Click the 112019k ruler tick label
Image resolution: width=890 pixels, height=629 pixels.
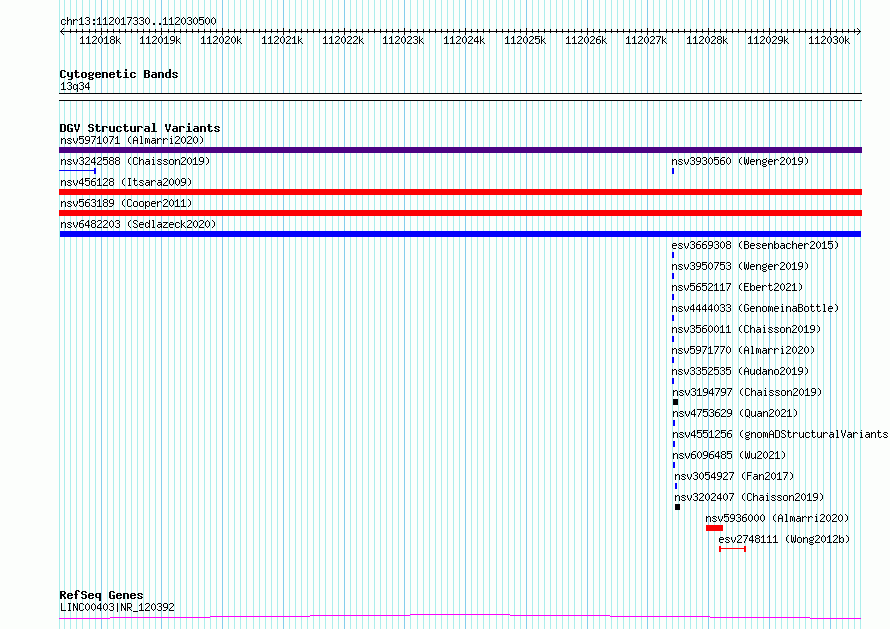click(x=160, y=40)
